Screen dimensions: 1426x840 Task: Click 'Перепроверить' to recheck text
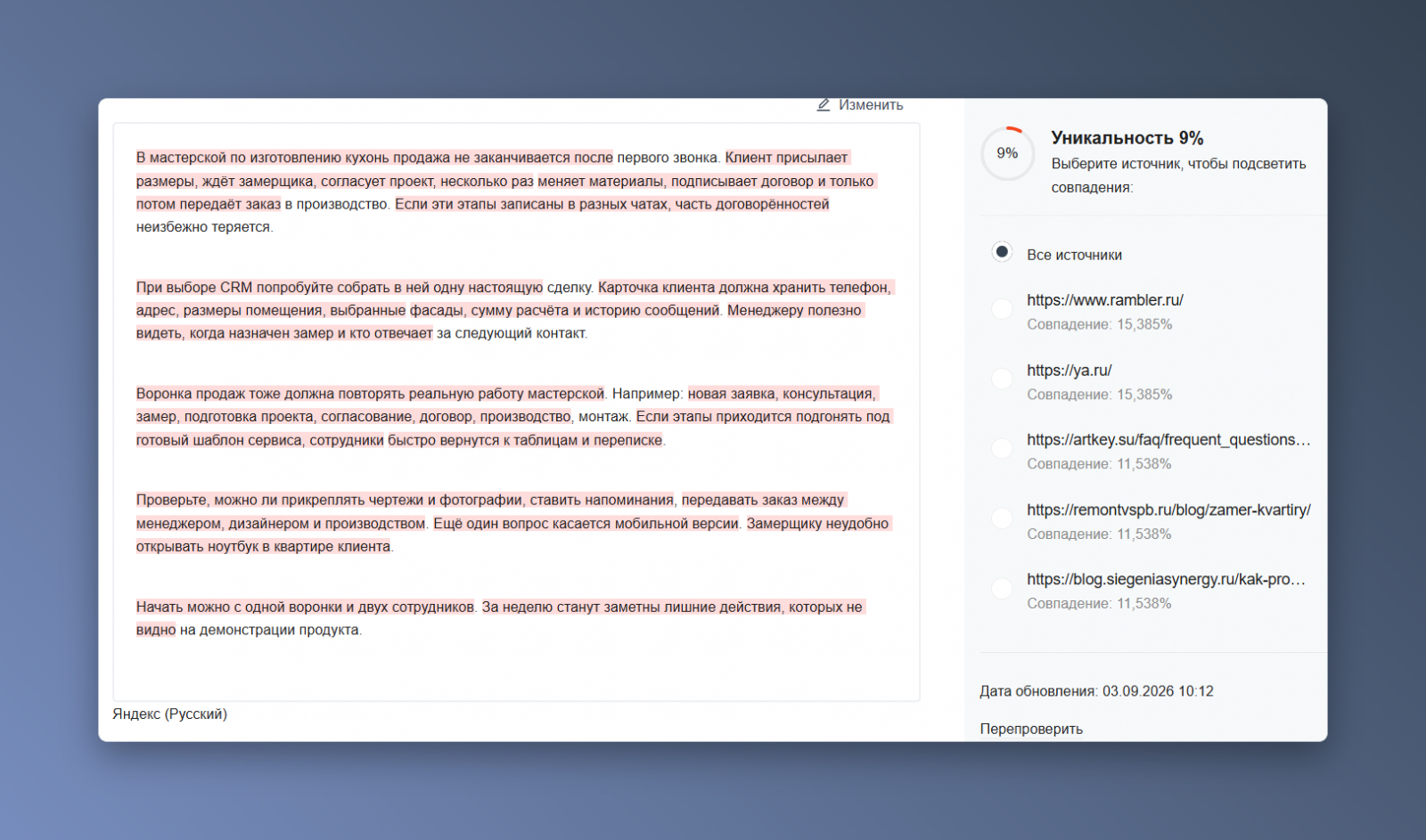coord(1031,729)
